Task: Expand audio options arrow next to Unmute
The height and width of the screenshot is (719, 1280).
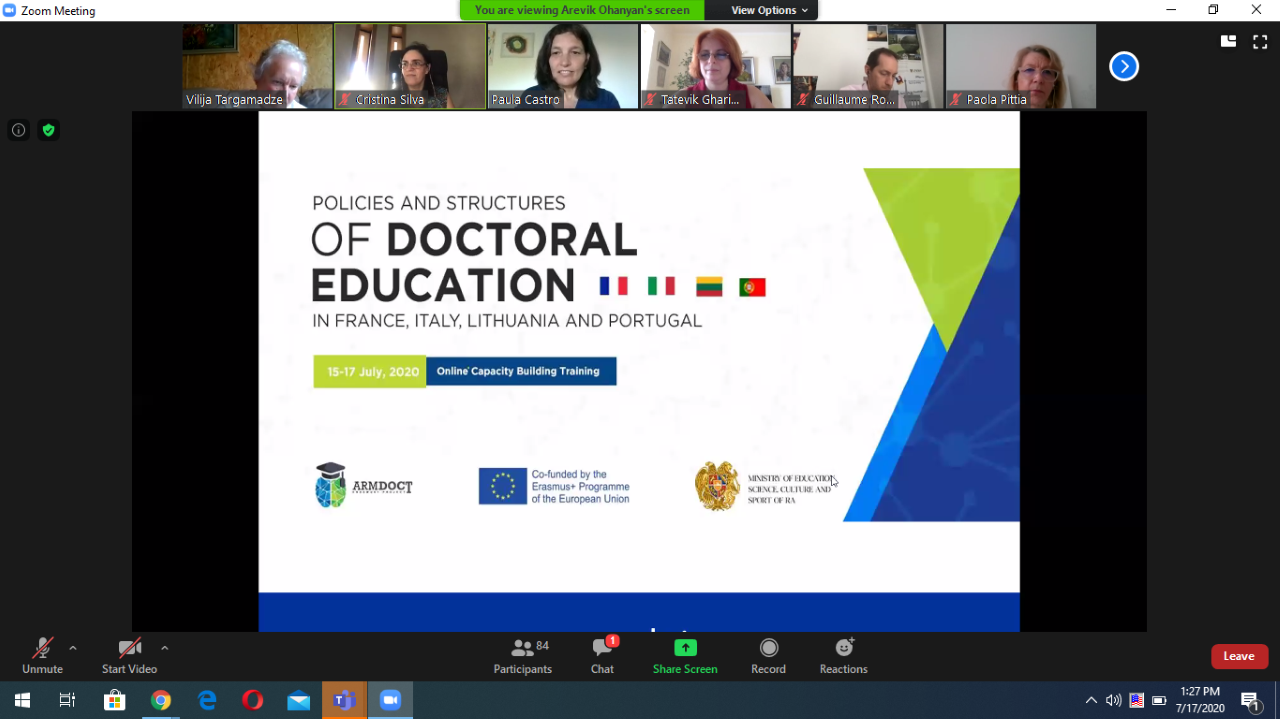Action: 73,648
